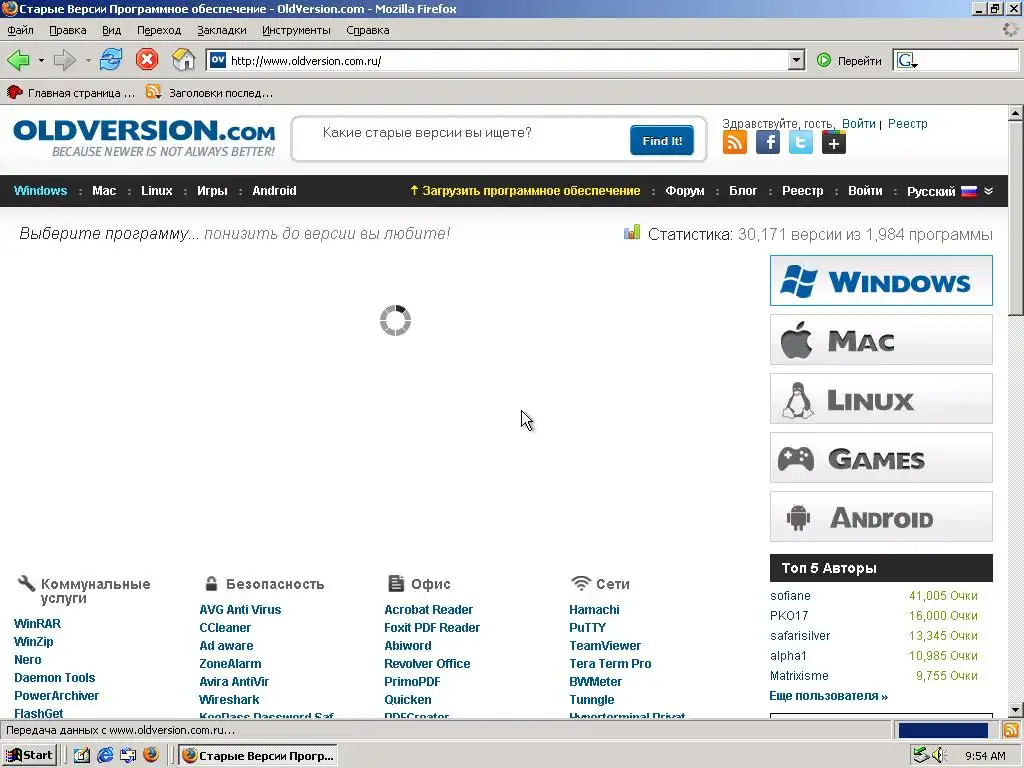Click the notepad icon in quick launch
1024x768 pixels.
[x=82, y=756]
